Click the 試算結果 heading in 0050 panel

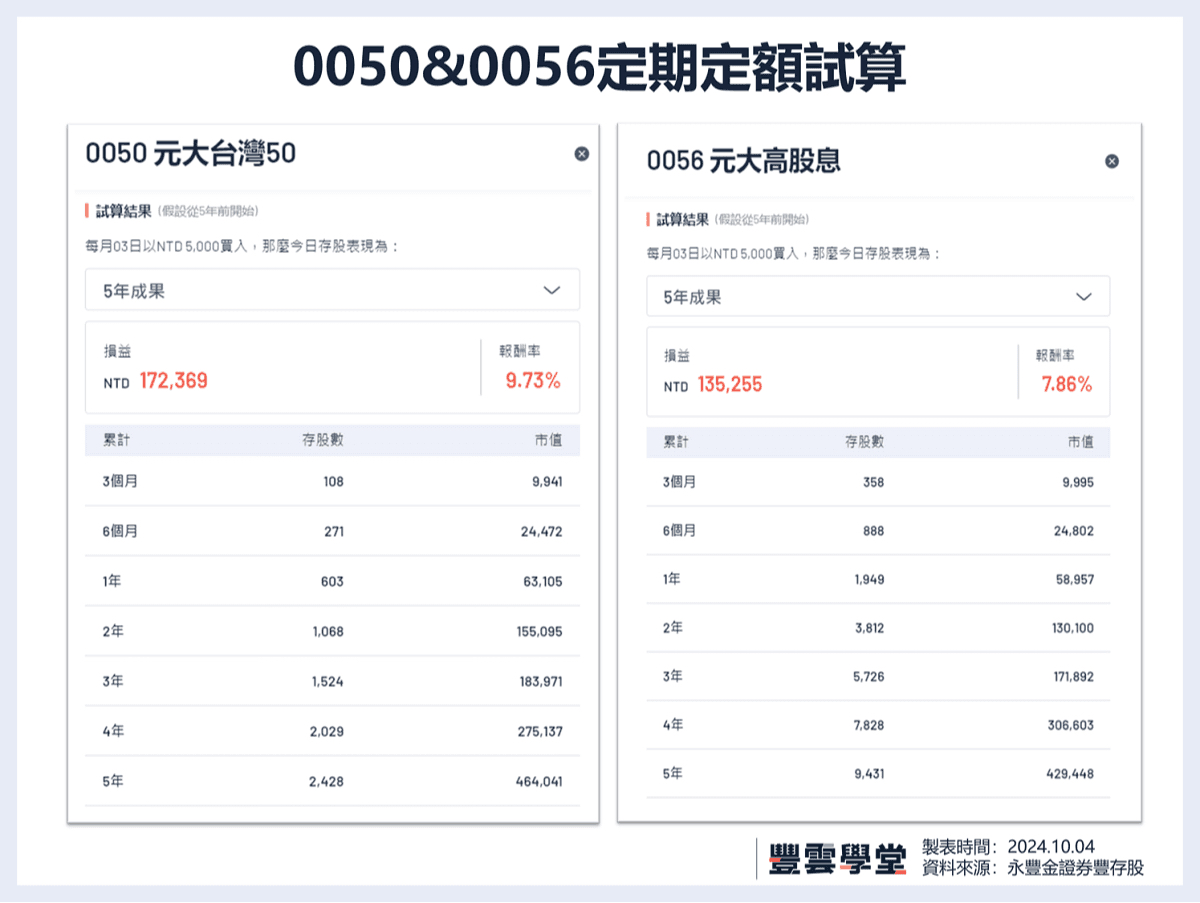[123, 211]
